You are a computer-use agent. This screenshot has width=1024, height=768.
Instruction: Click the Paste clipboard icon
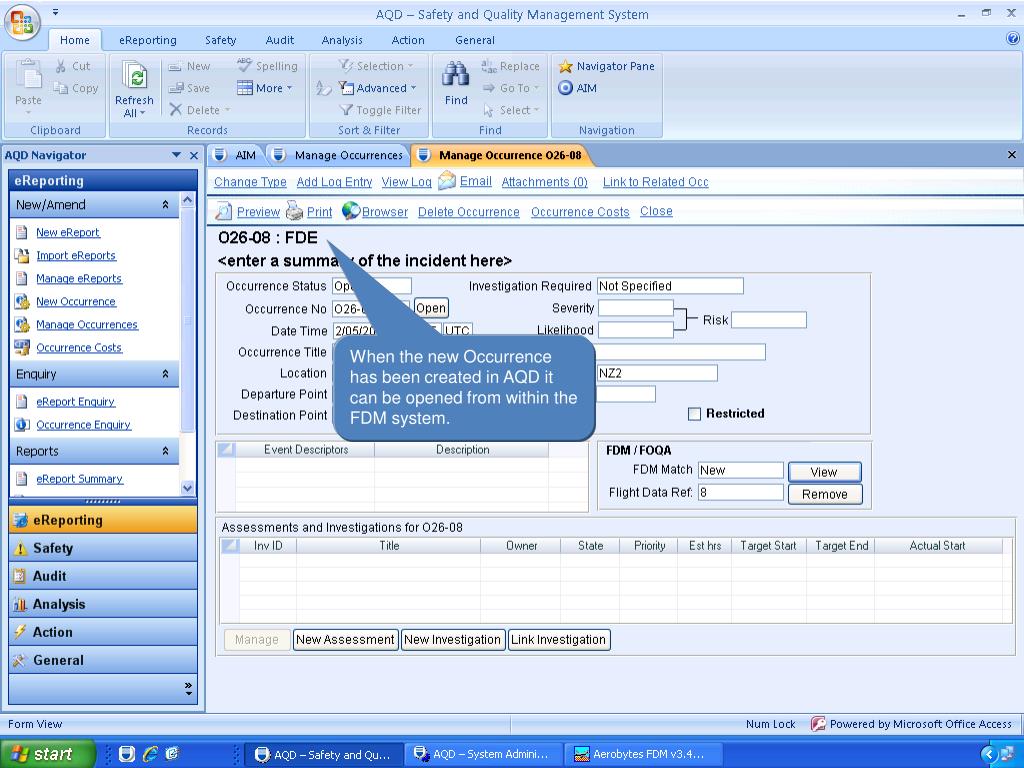(x=28, y=74)
